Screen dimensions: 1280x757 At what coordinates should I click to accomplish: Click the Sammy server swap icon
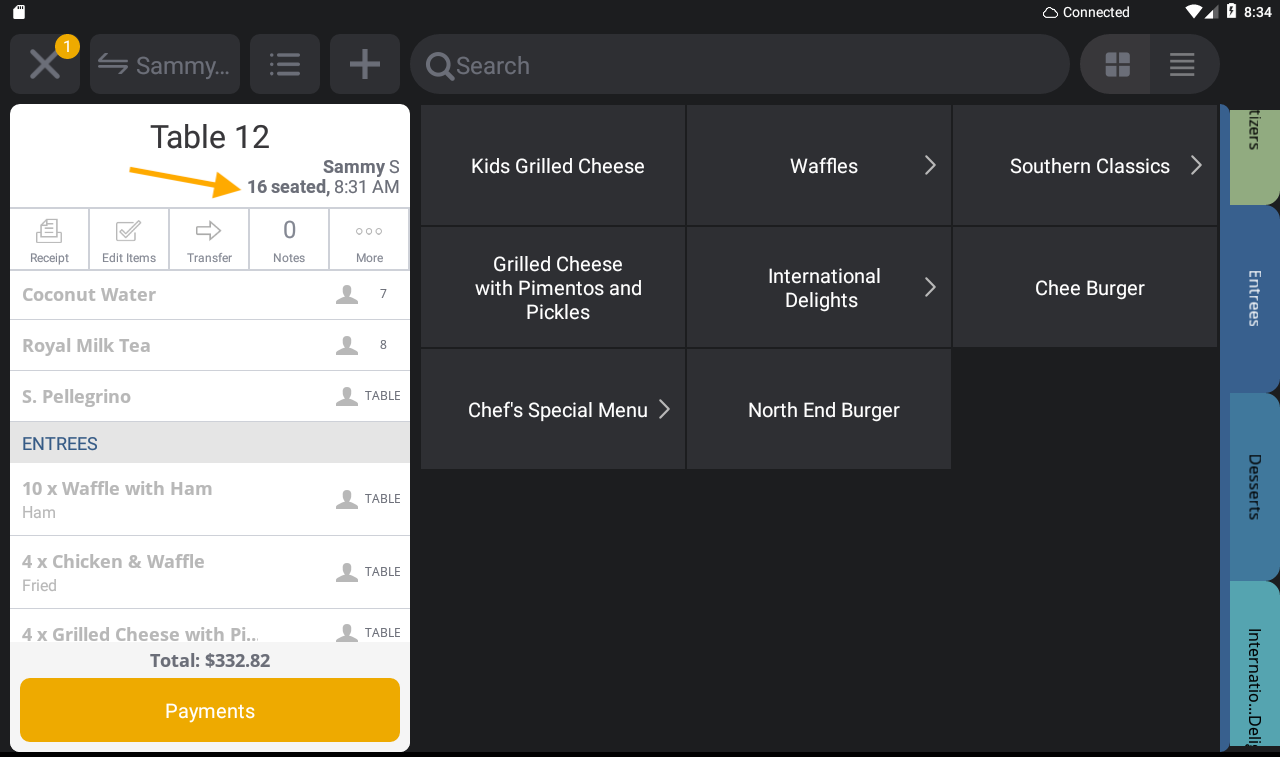164,64
